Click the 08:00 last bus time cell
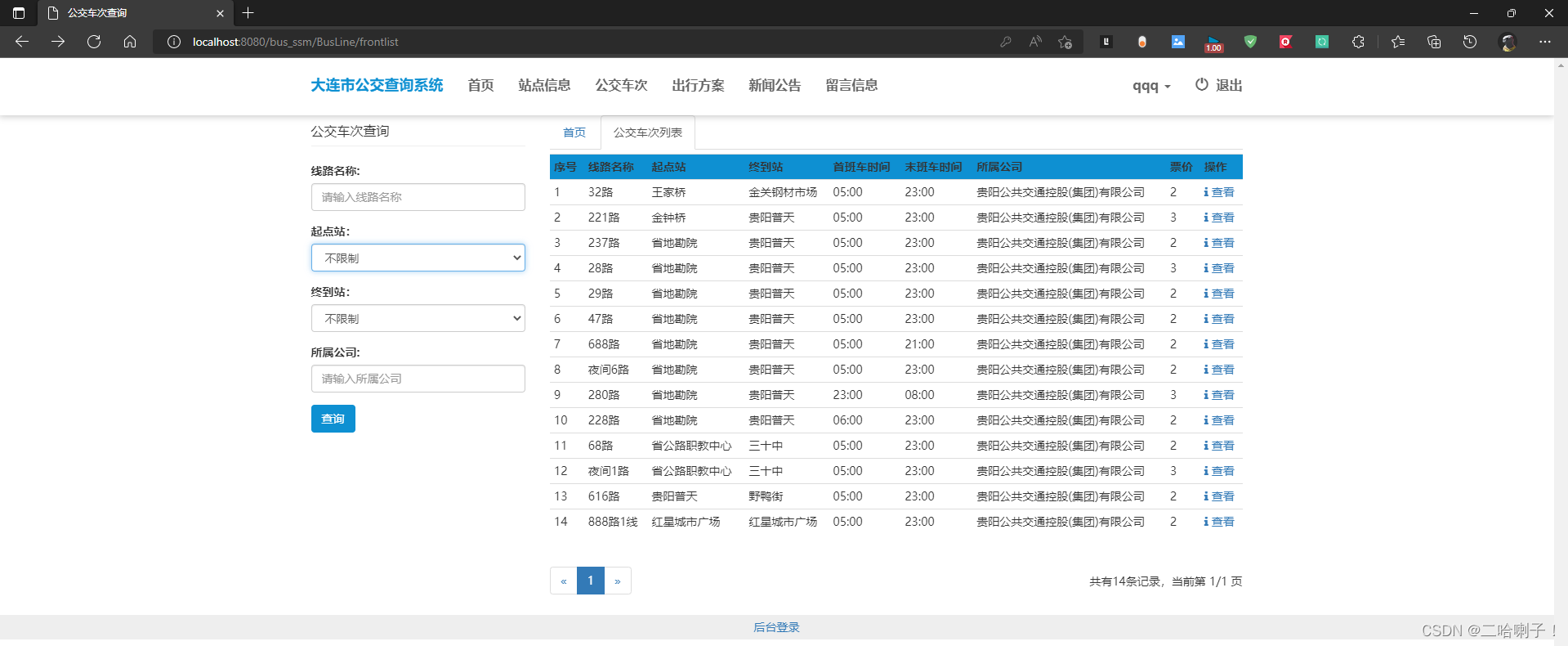 [x=919, y=395]
